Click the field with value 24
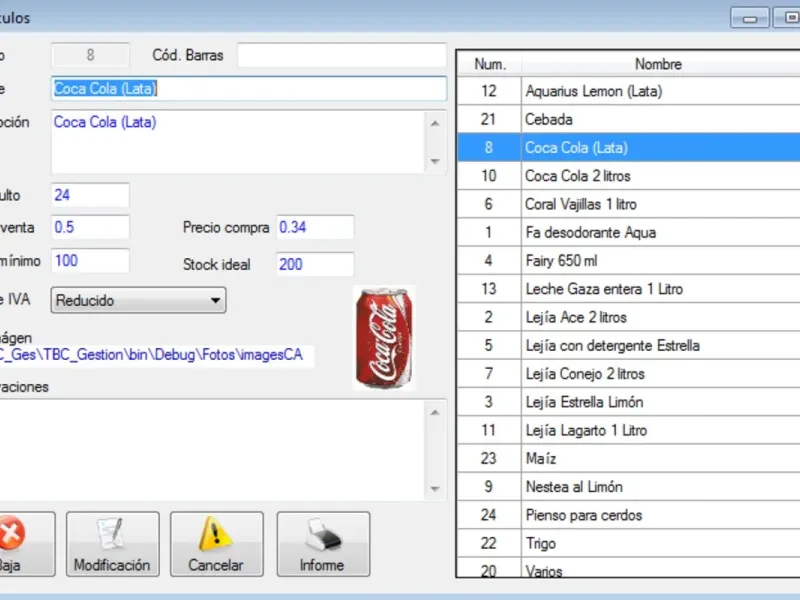Viewport: 800px width, 600px height. (x=90, y=195)
